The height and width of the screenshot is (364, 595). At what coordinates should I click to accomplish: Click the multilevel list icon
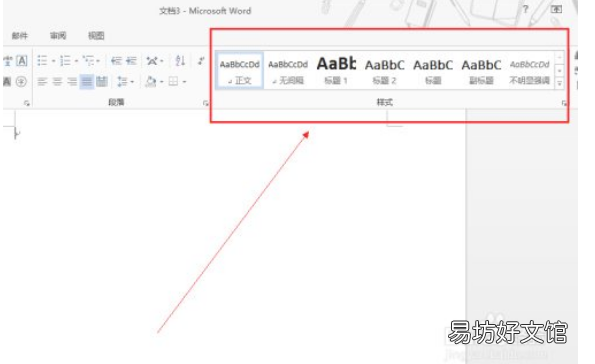(x=88, y=60)
